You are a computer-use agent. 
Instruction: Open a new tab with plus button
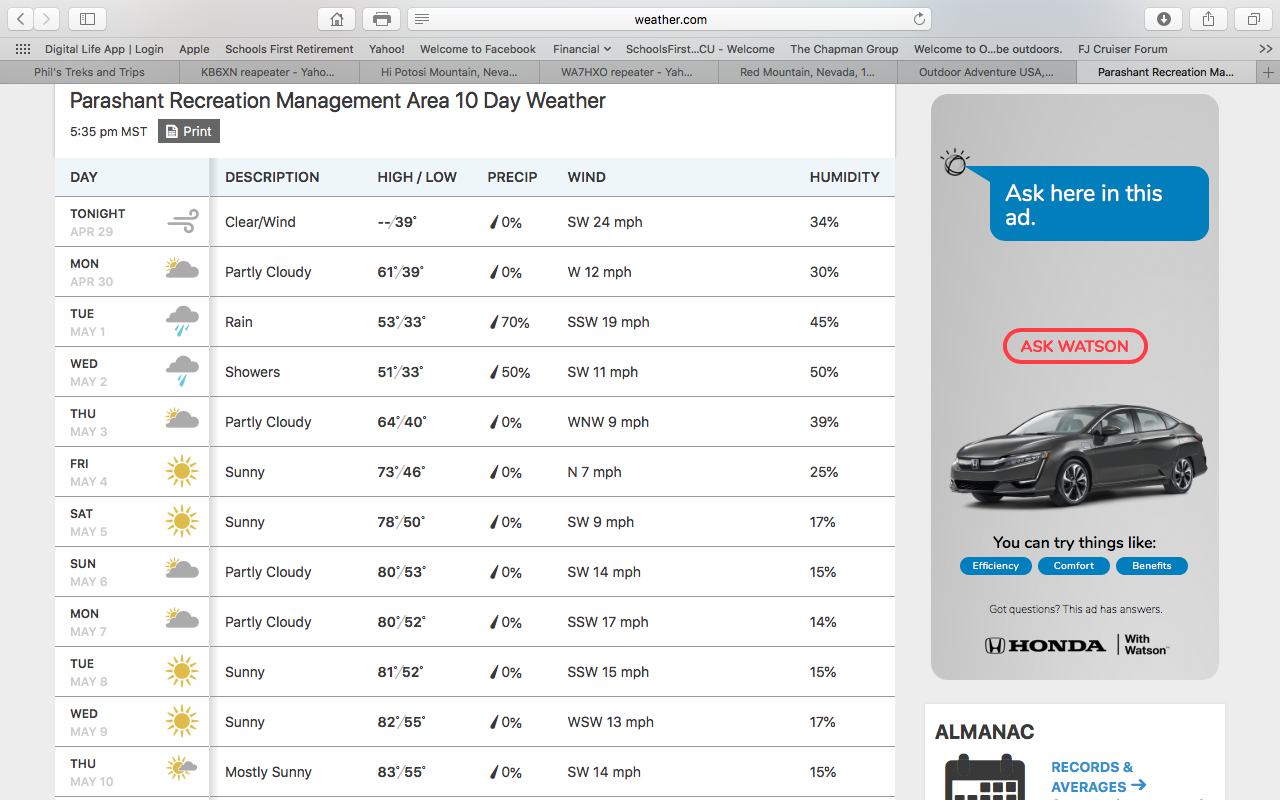click(x=1268, y=72)
